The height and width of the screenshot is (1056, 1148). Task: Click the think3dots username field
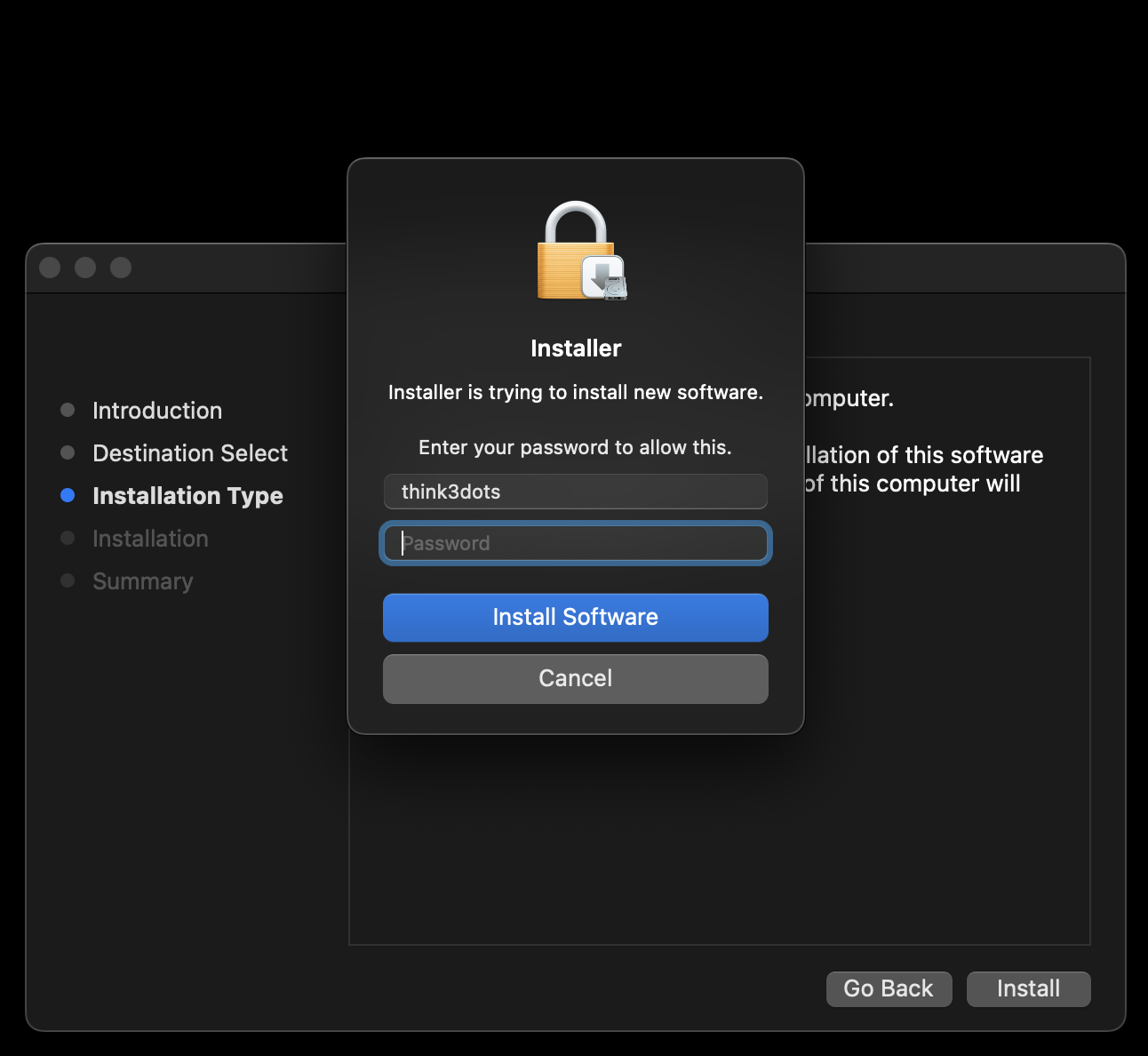pos(576,492)
